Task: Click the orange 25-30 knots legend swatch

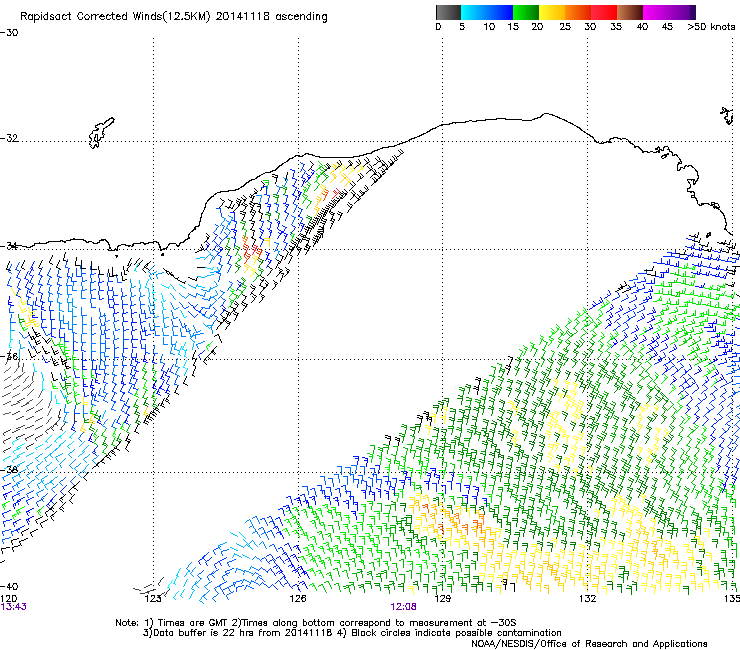Action: [578, 12]
